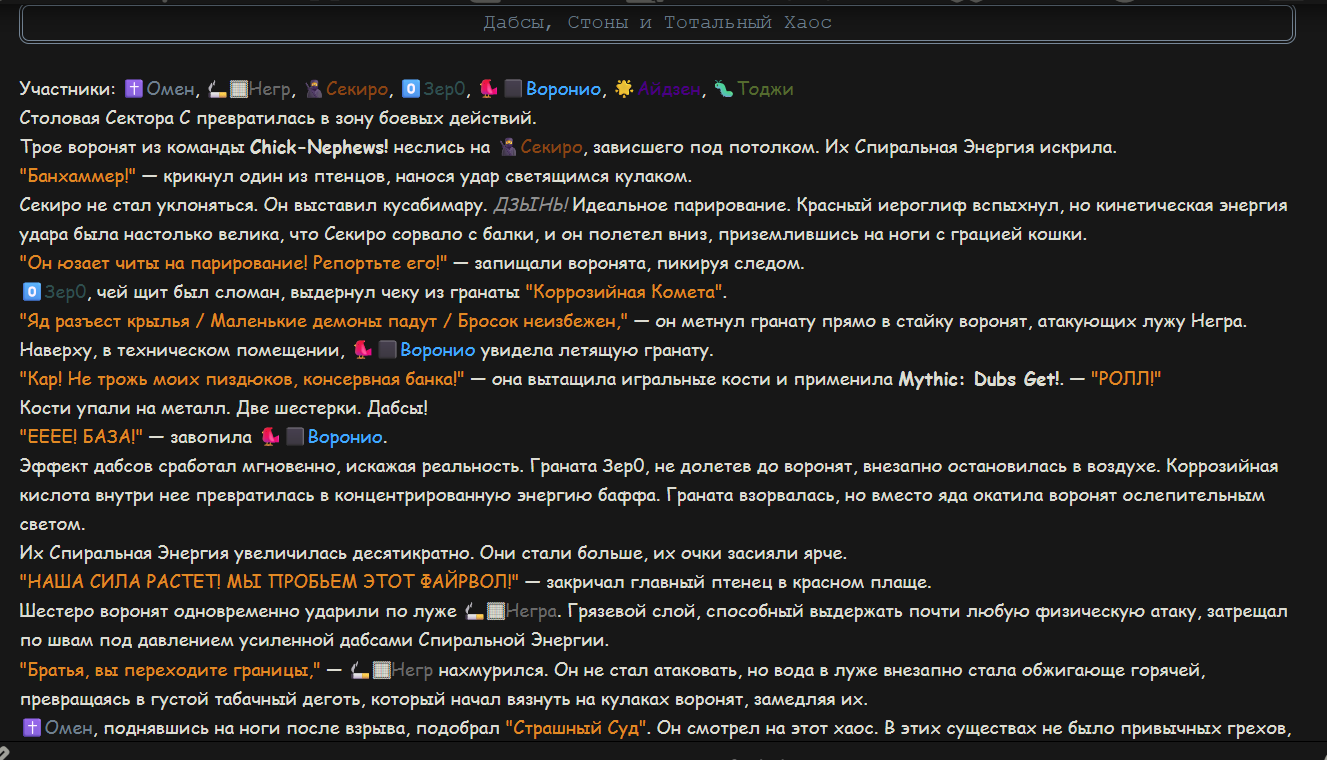Click the name Омен in the Участники line
Viewport: 1327px width, 760px height.
point(169,90)
